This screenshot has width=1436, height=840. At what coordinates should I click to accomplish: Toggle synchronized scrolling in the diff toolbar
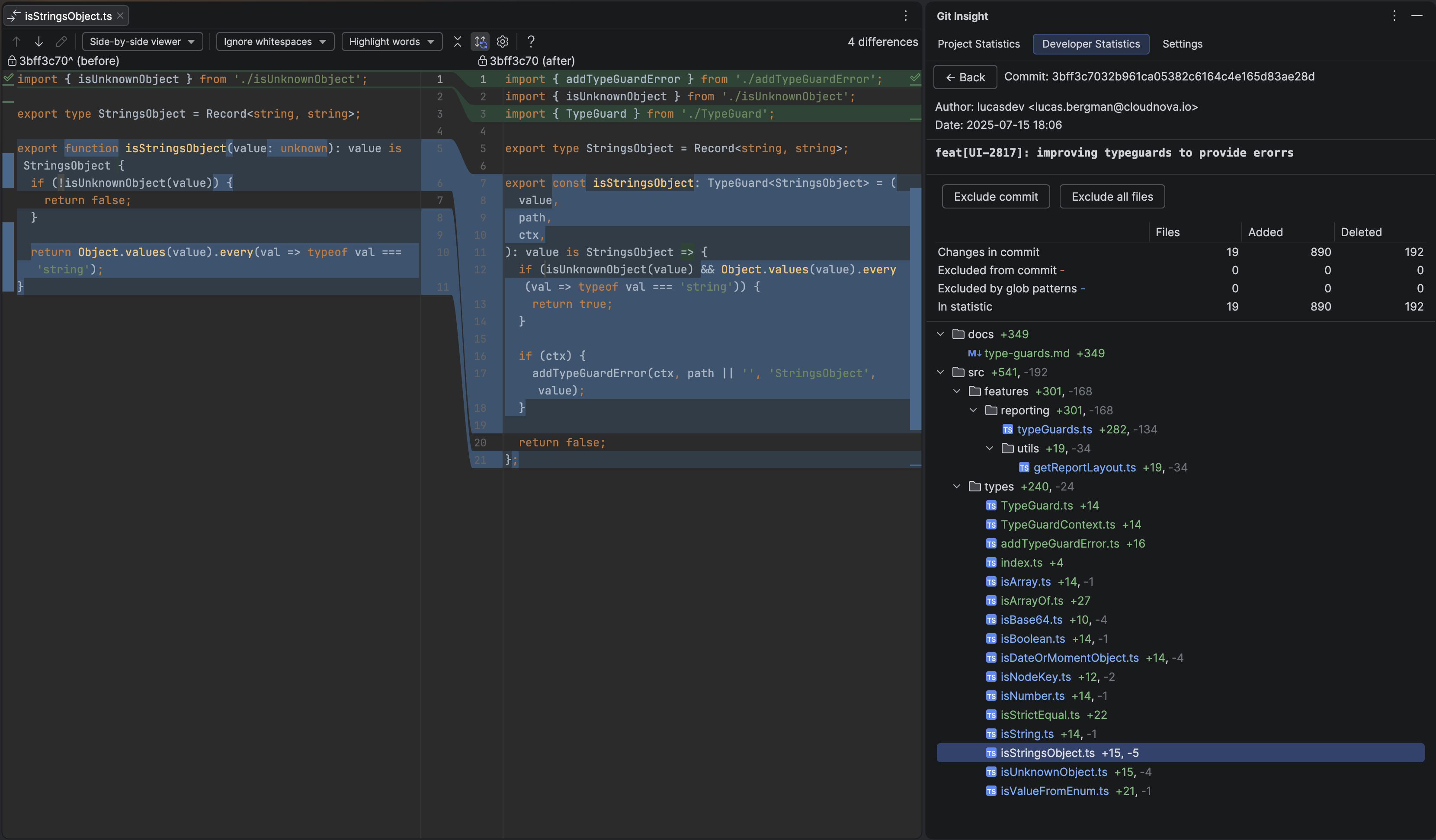[x=480, y=41]
